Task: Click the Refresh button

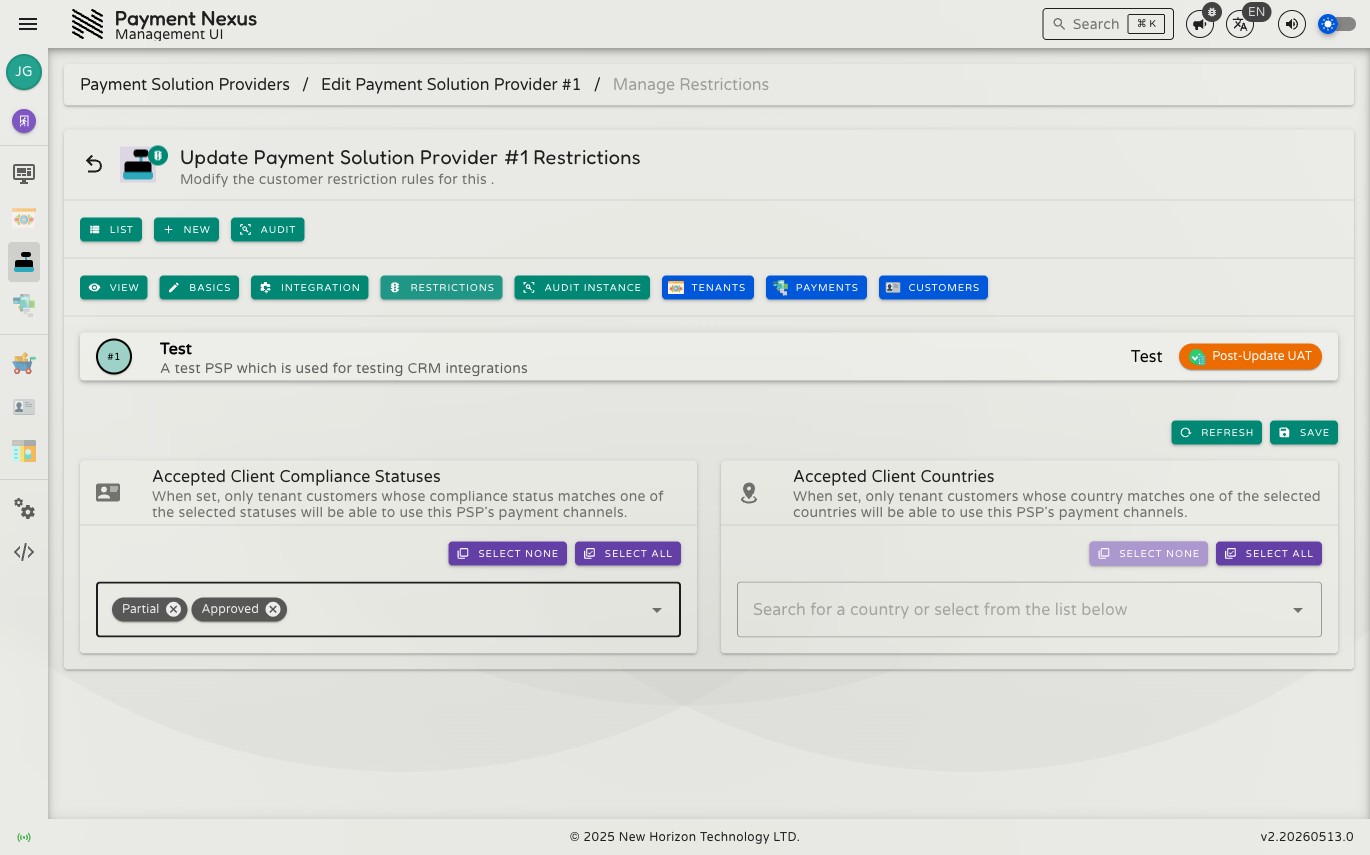Action: click(x=1217, y=432)
